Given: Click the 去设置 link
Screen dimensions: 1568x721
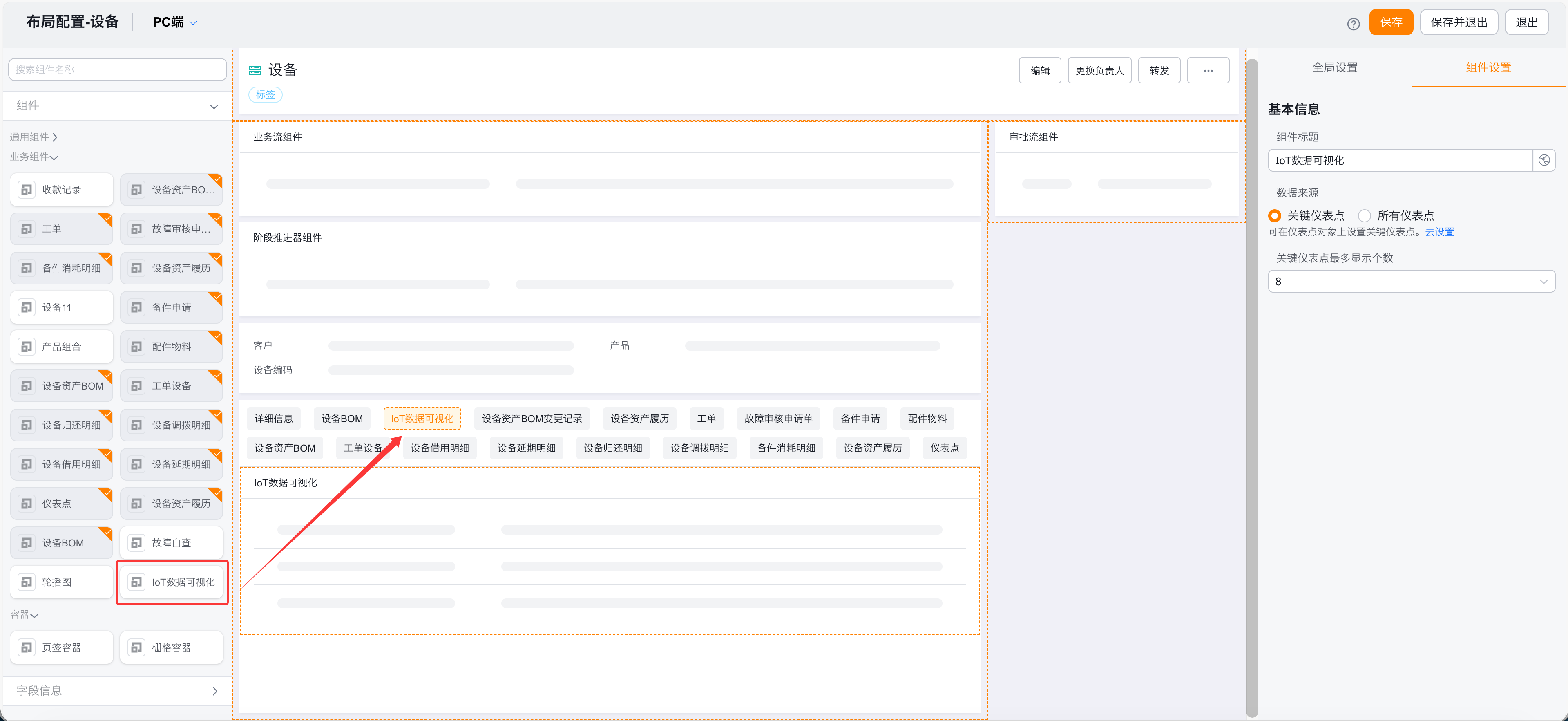Looking at the screenshot, I should click(x=1439, y=232).
